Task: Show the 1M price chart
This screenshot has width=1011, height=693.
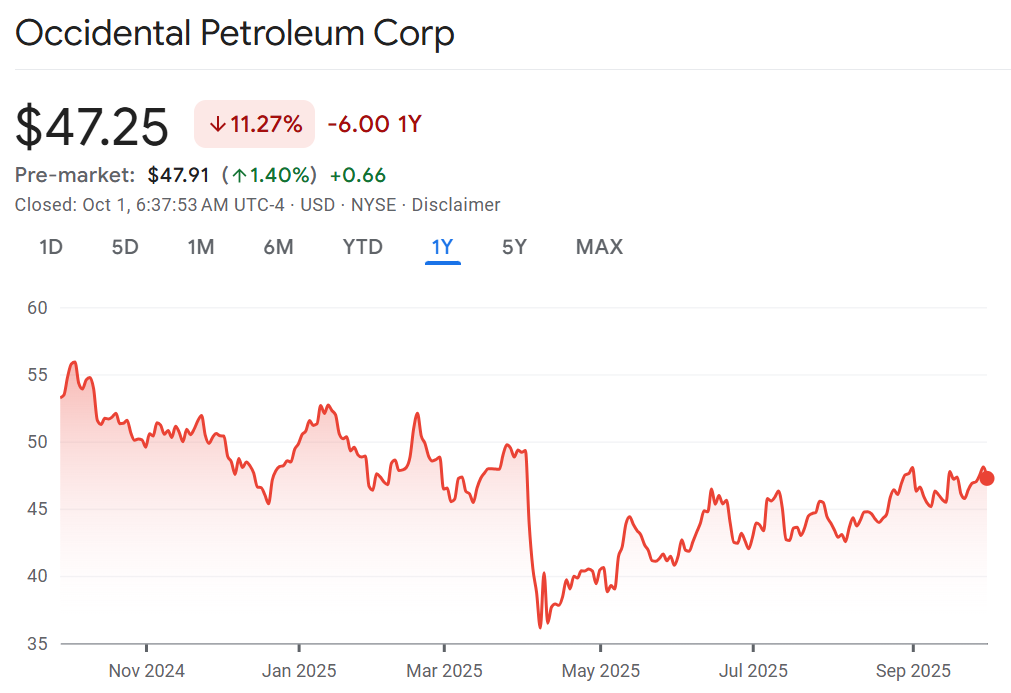Action: click(x=201, y=247)
